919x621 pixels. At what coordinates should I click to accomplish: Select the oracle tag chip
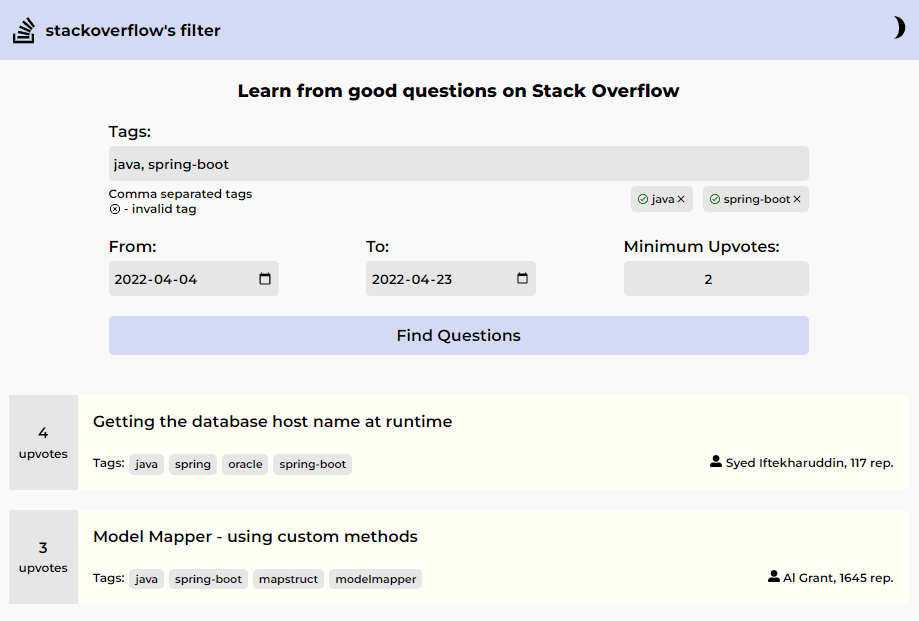(245, 464)
